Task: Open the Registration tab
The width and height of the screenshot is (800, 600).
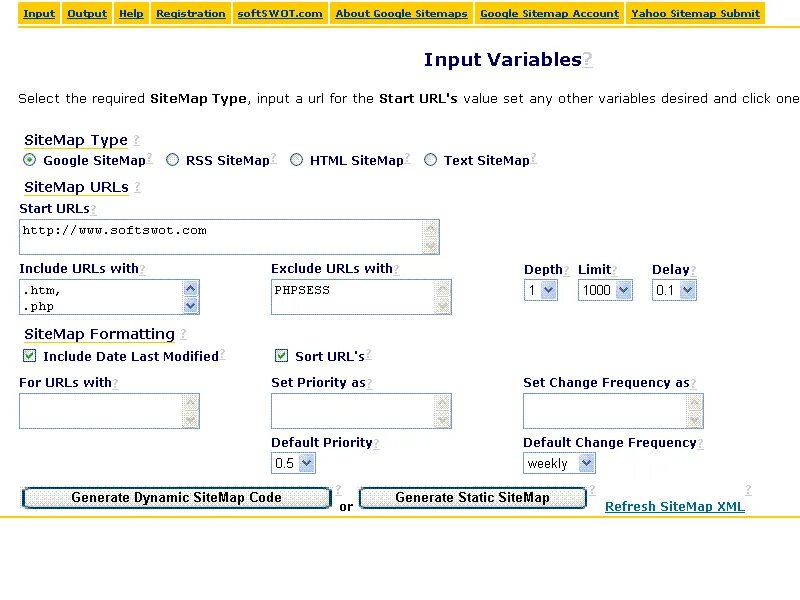Action: 190,14
